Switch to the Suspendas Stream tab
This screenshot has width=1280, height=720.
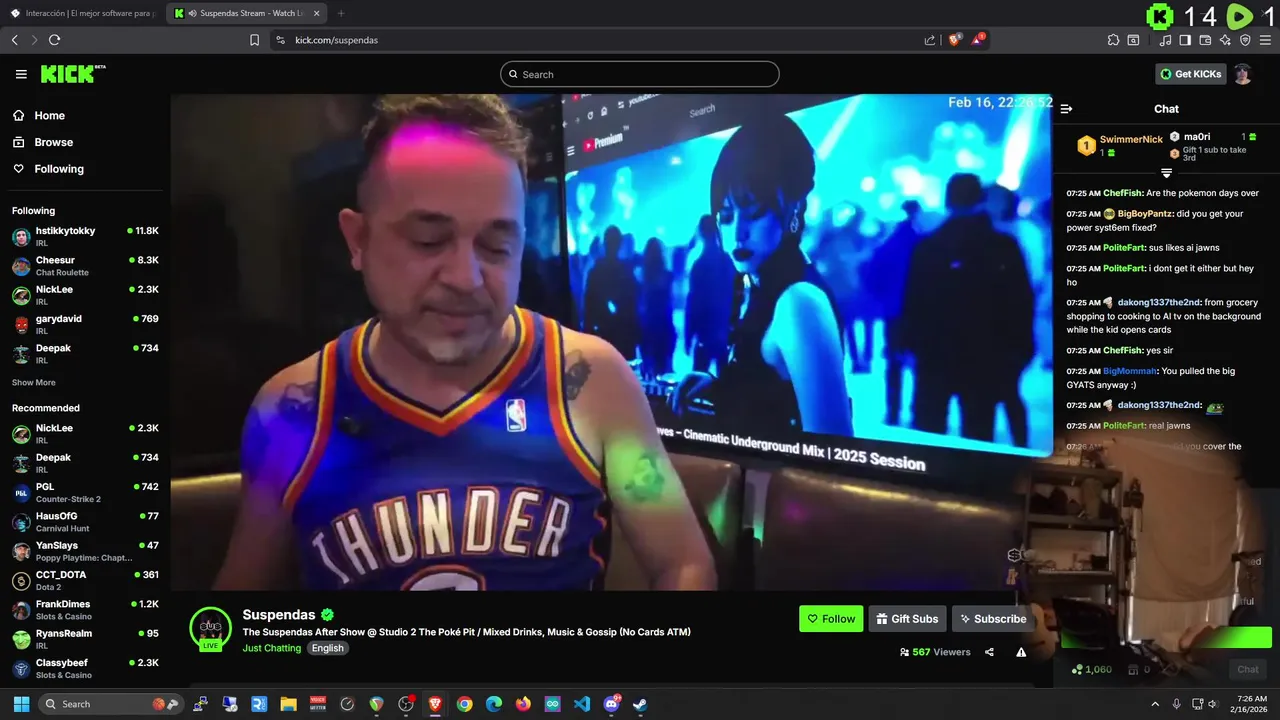[x=248, y=13]
